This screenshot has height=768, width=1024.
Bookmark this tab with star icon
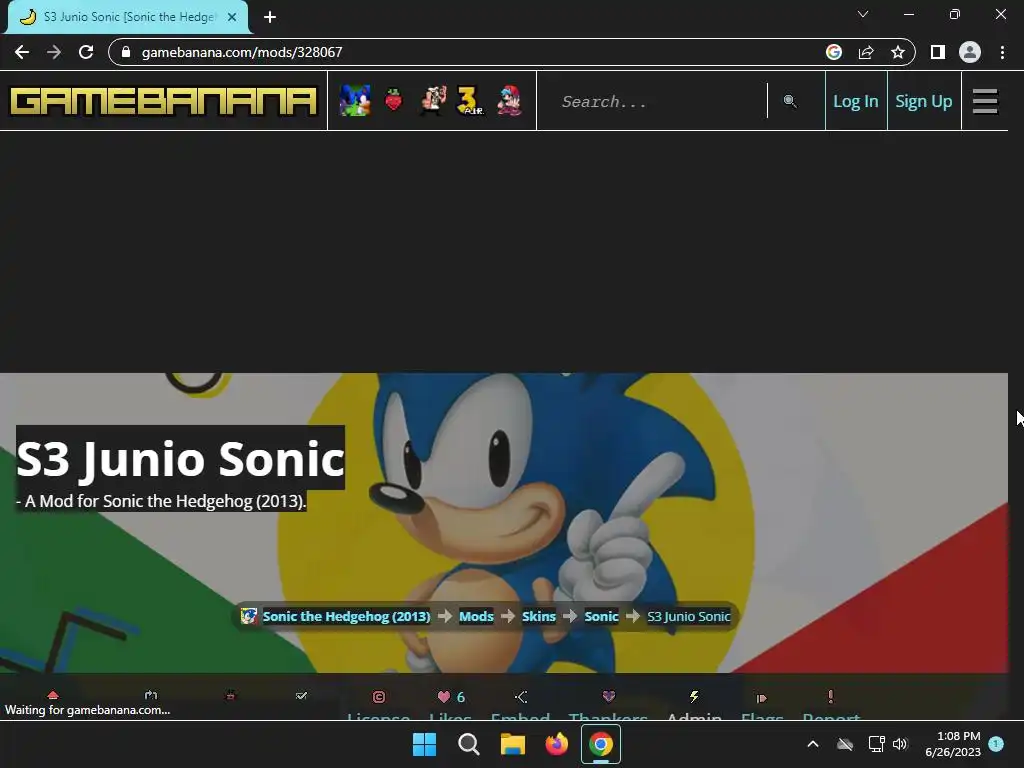(x=898, y=52)
